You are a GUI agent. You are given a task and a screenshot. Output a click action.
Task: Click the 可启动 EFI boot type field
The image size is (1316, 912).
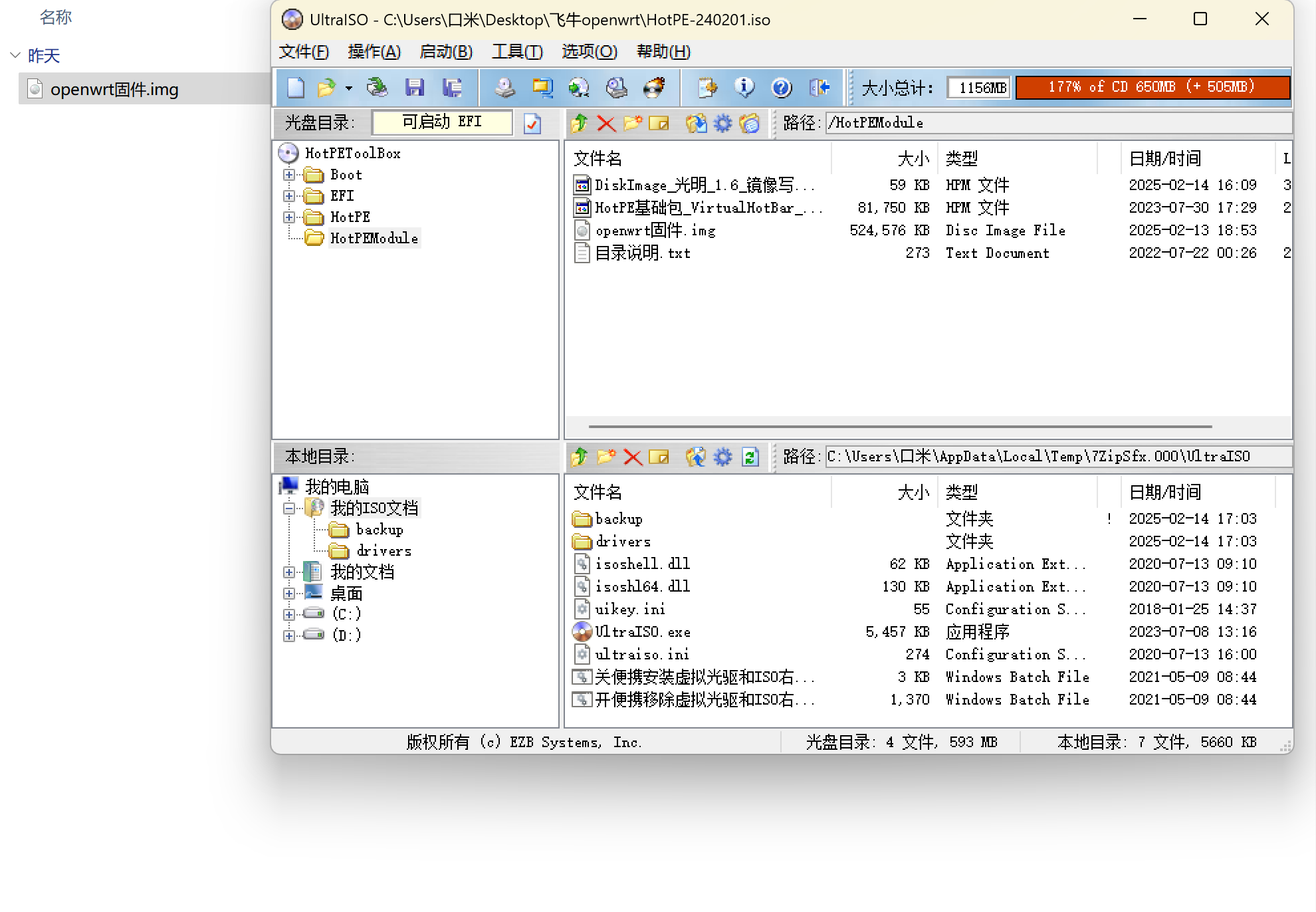tap(442, 122)
